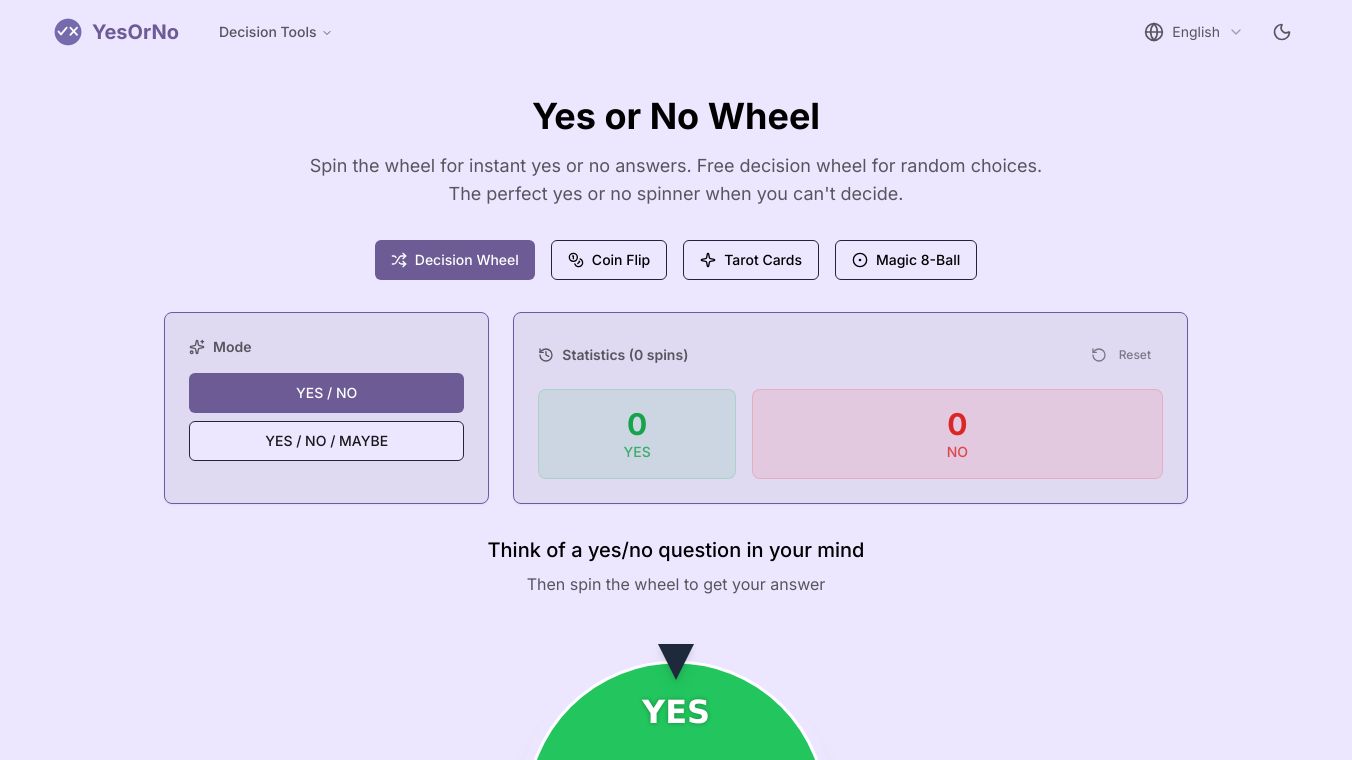Click the coins icon on Coin Flip
The height and width of the screenshot is (760, 1352).
(576, 260)
